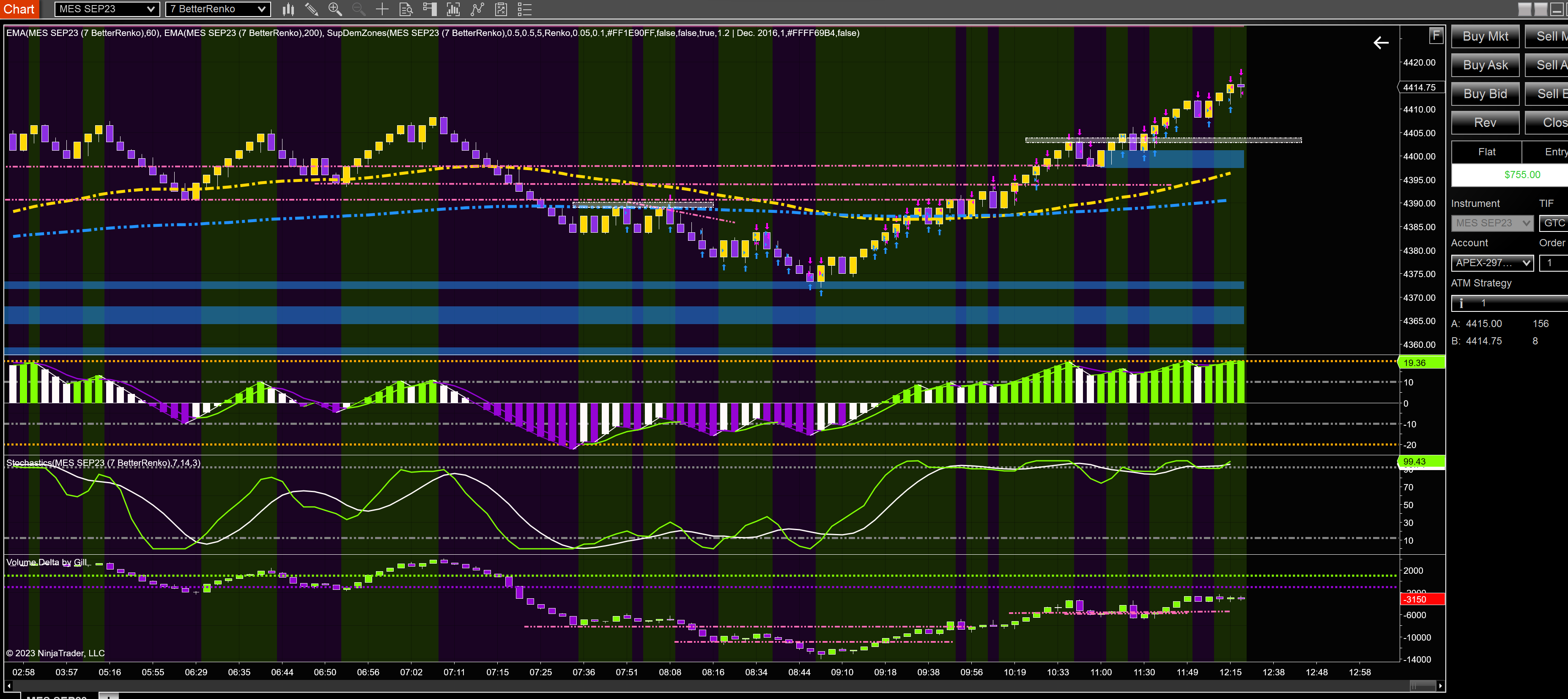Click the ATM Strategy label
Viewport: 1568px width, 699px height.
click(1481, 283)
